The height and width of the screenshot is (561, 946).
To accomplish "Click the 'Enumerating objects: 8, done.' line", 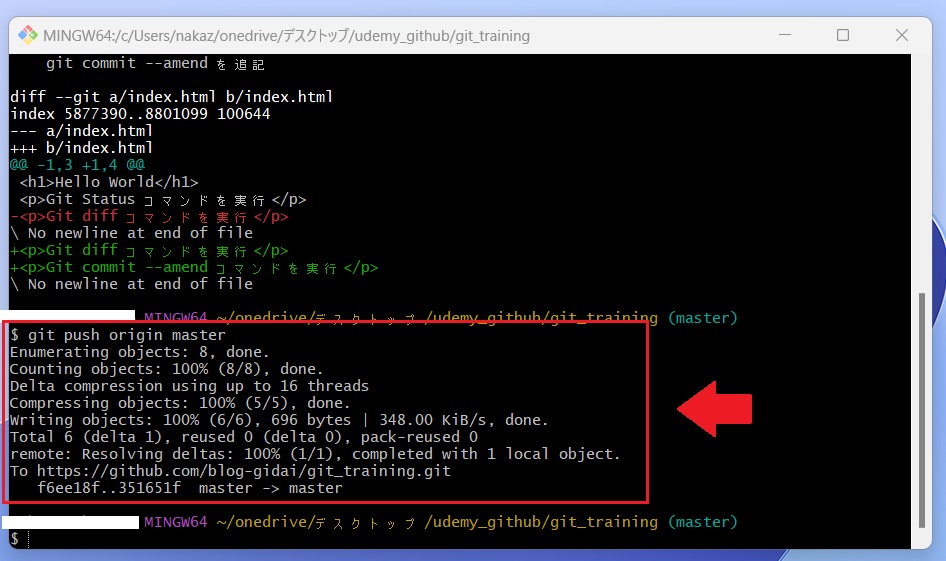I will 139,352.
